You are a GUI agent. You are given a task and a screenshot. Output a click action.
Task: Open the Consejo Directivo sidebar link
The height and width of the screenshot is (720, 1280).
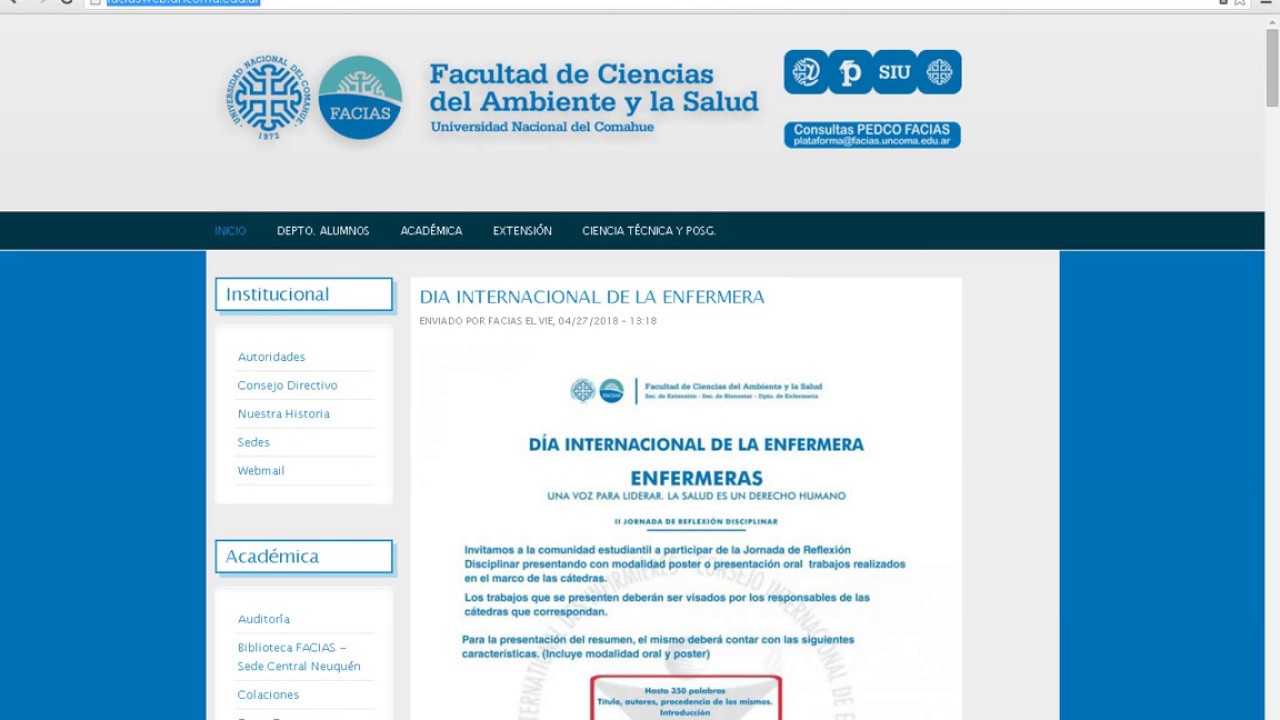[287, 385]
